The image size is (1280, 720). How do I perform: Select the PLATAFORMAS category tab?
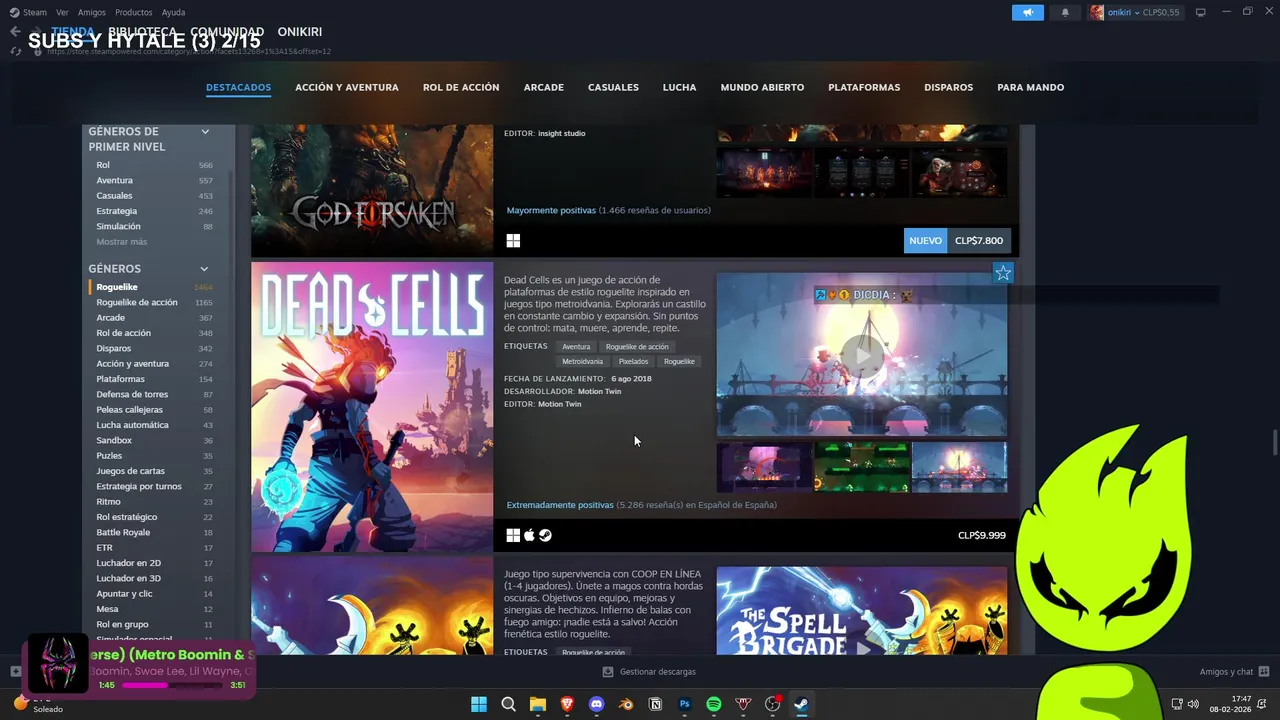tap(864, 87)
